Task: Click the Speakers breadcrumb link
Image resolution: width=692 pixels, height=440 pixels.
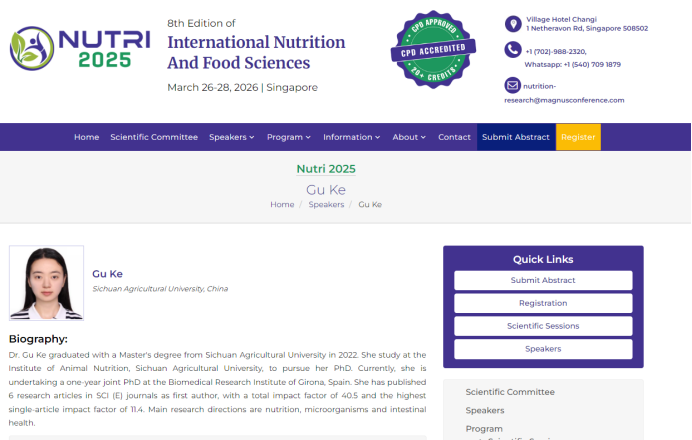Action: point(326,204)
